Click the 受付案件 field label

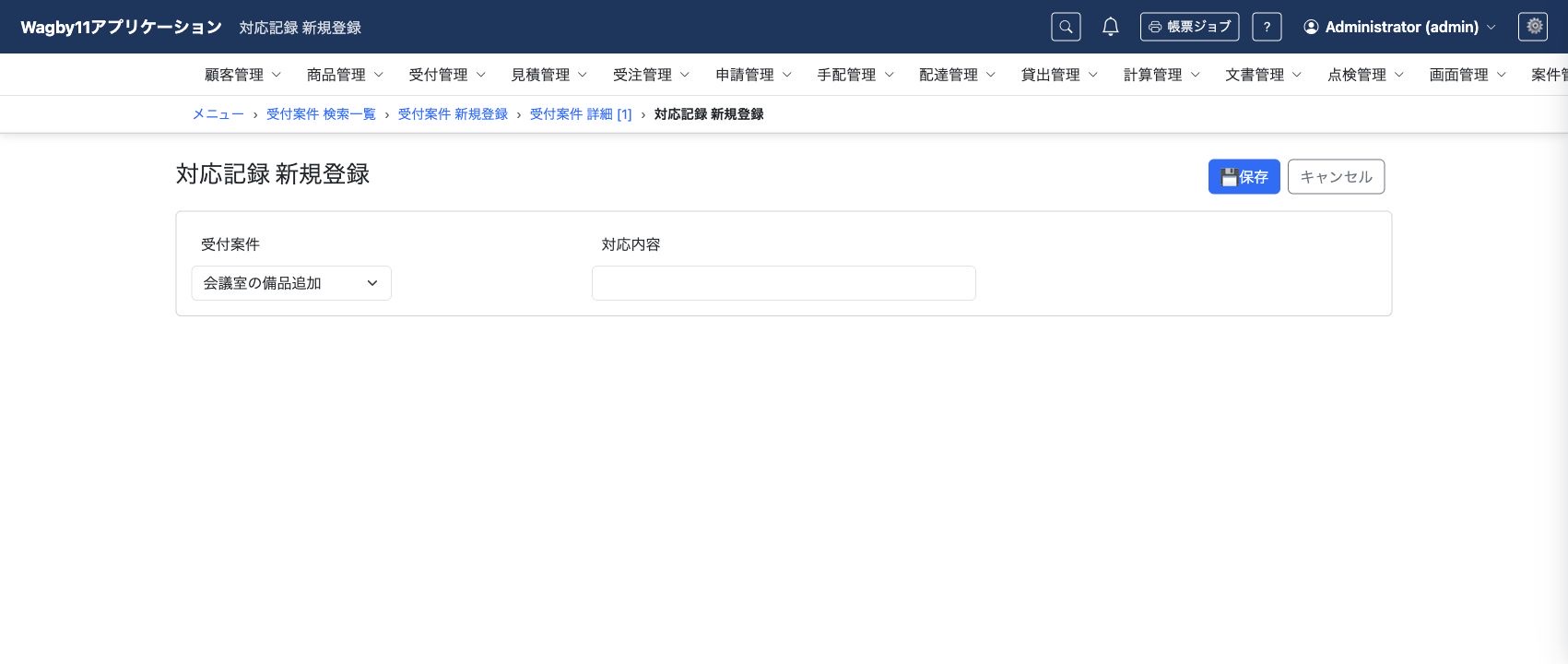pos(230,244)
